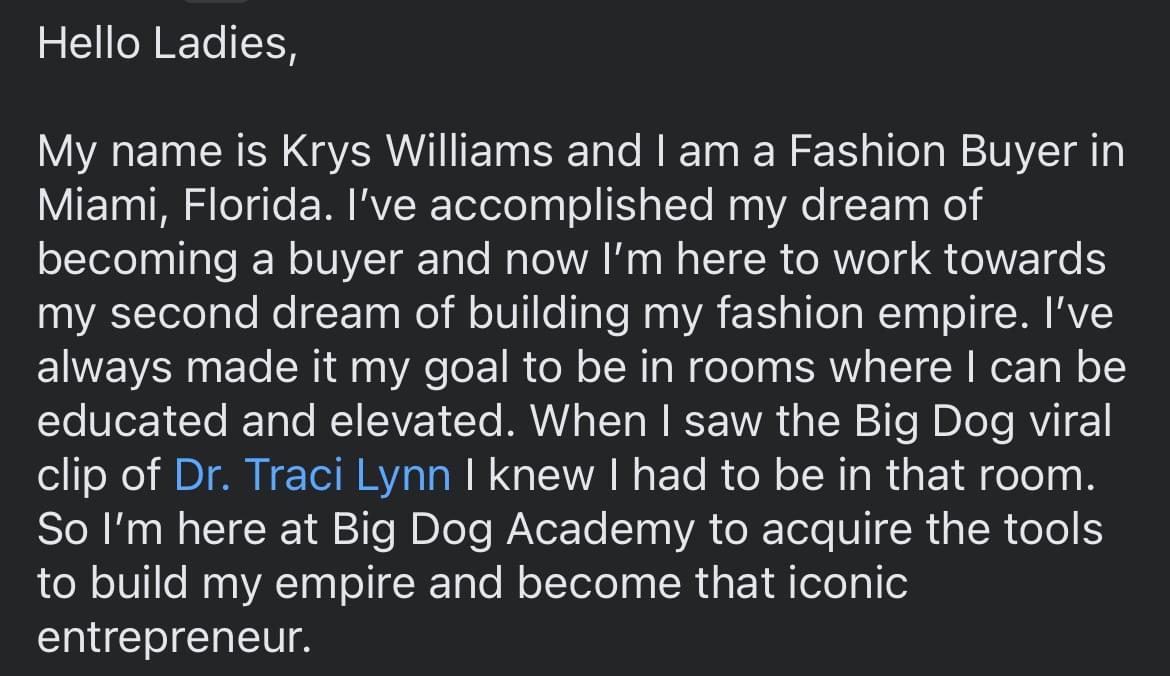Click the words "Big Dog viral"
Image resolution: width=1170 pixels, height=676 pixels.
[x=982, y=423]
